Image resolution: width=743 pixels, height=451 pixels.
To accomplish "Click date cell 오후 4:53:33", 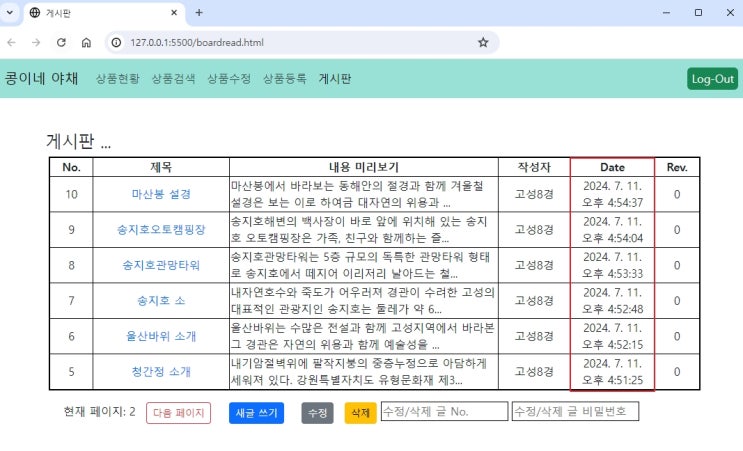I will 612,265.
